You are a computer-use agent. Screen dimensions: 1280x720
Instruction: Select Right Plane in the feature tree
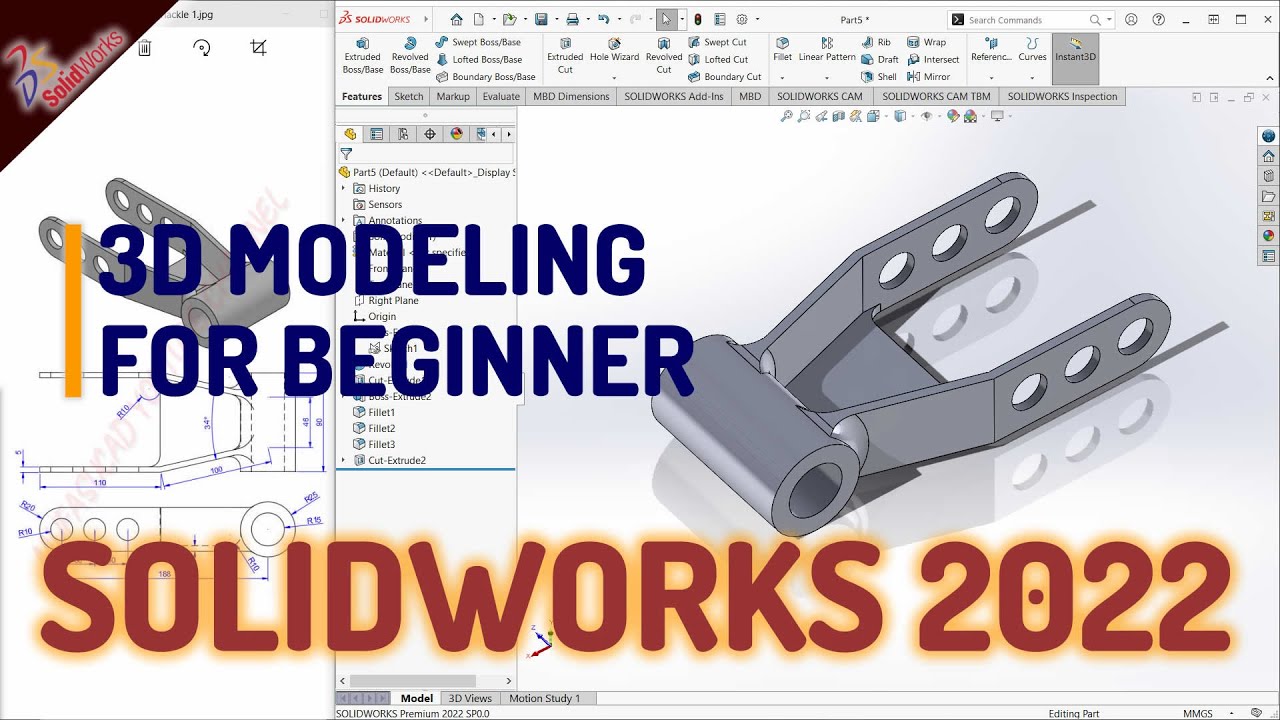coord(385,300)
